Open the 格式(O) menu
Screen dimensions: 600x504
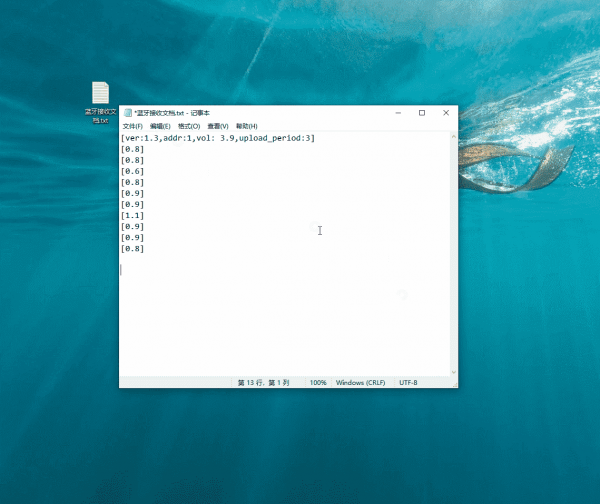(x=189, y=126)
